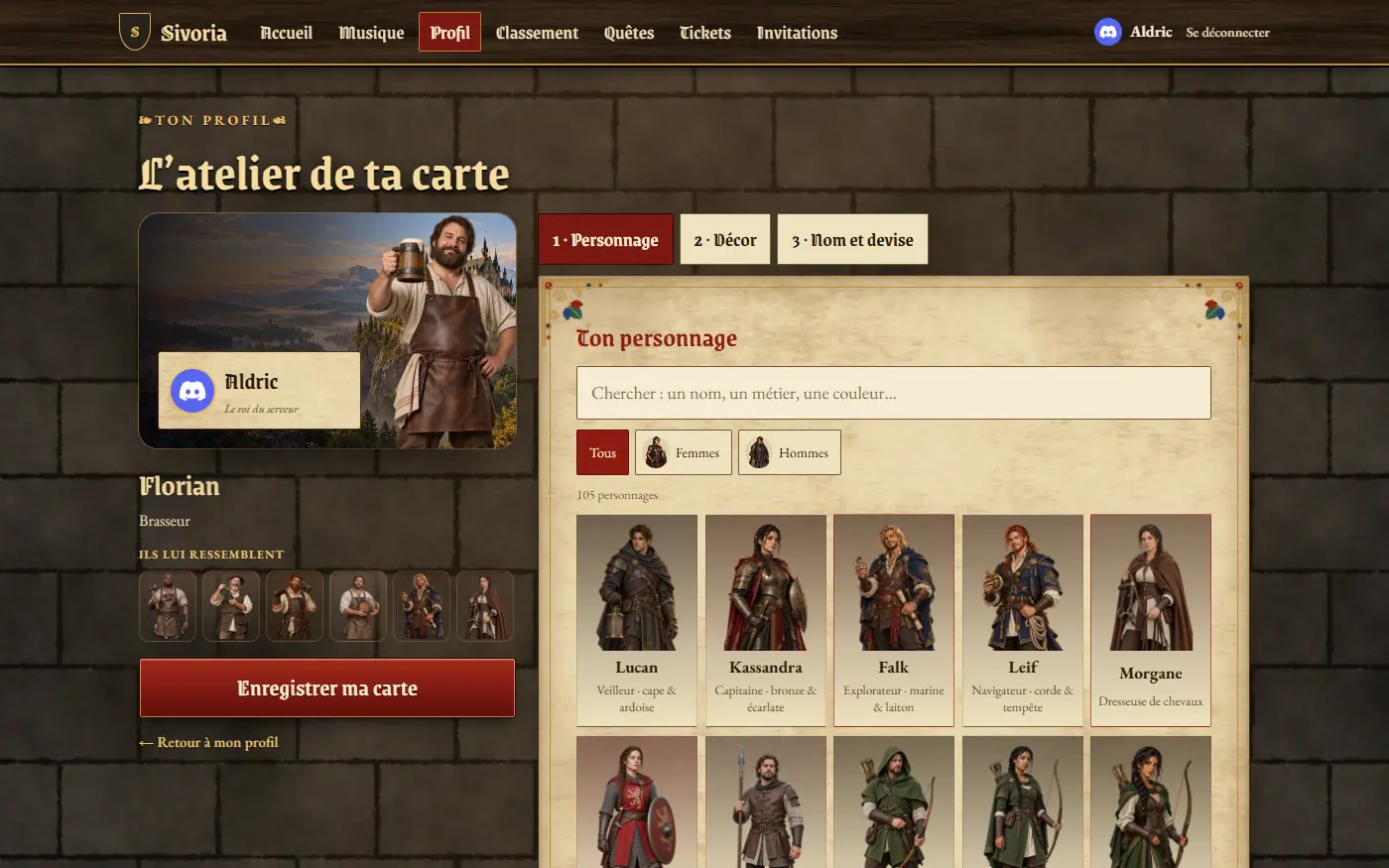This screenshot has width=1389, height=868.
Task: Choose the Falk explorer character card
Action: [x=894, y=620]
